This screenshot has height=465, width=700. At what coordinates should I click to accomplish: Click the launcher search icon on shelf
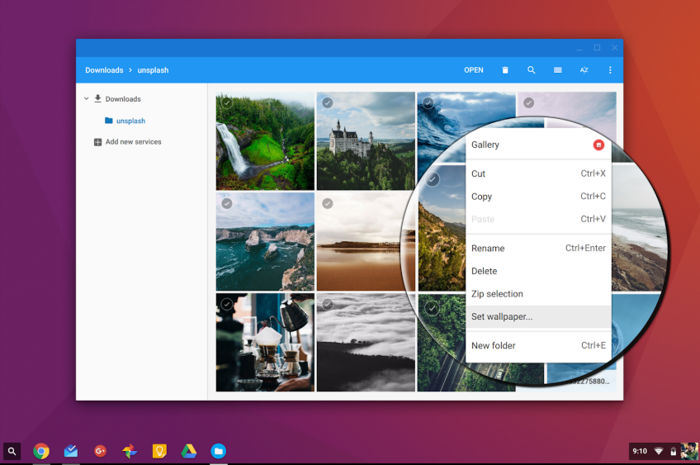tap(12, 451)
